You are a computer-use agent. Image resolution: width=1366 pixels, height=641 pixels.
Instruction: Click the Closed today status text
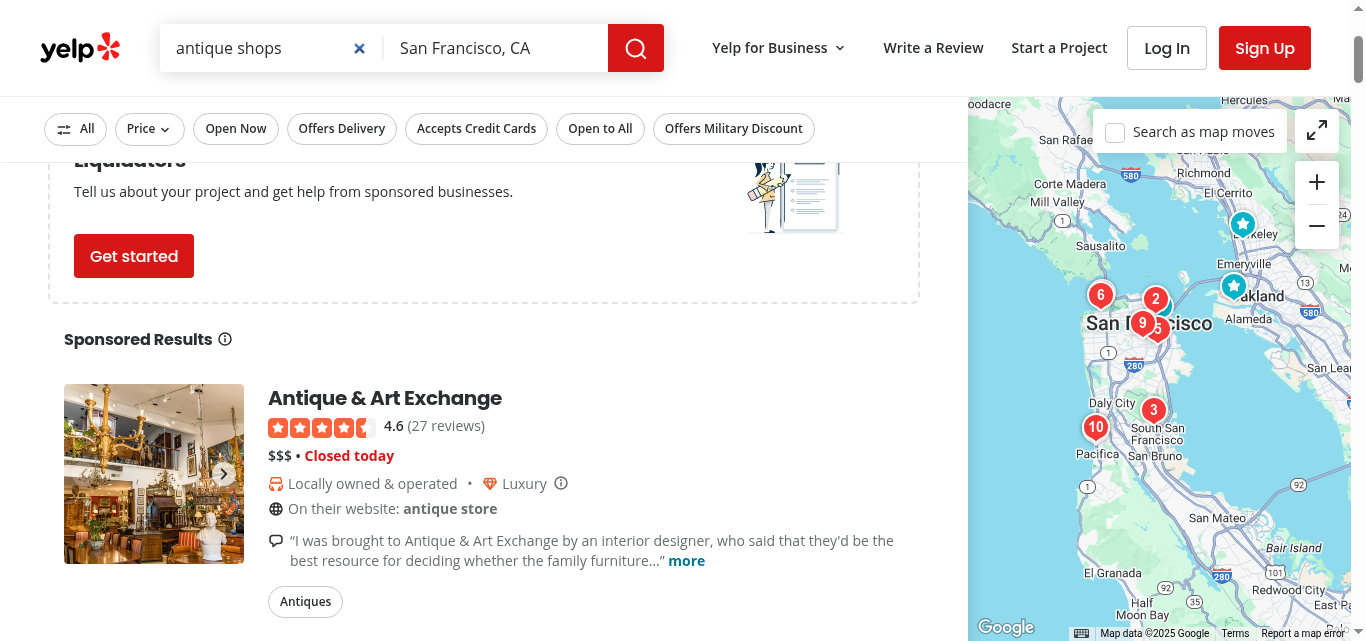tap(349, 456)
